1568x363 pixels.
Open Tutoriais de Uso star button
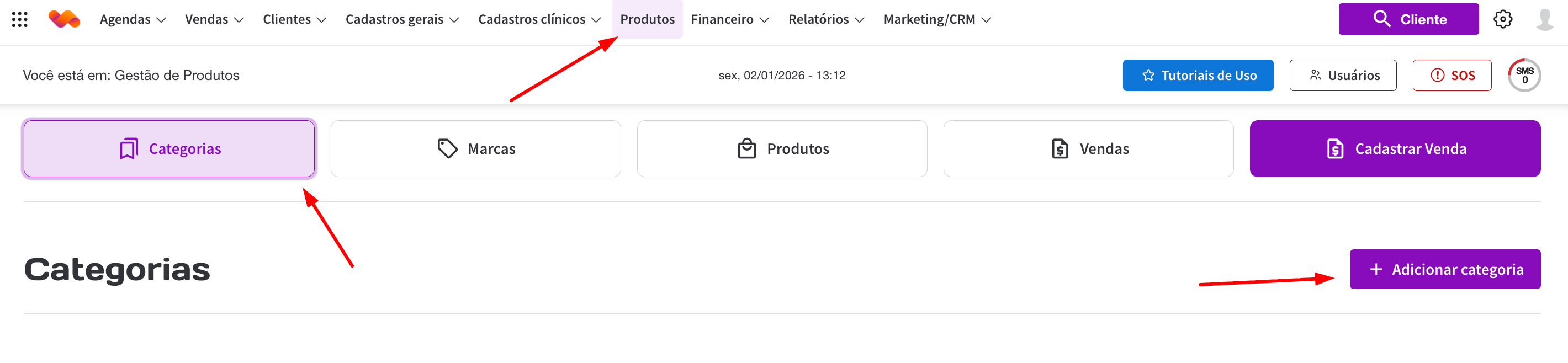coord(1198,76)
